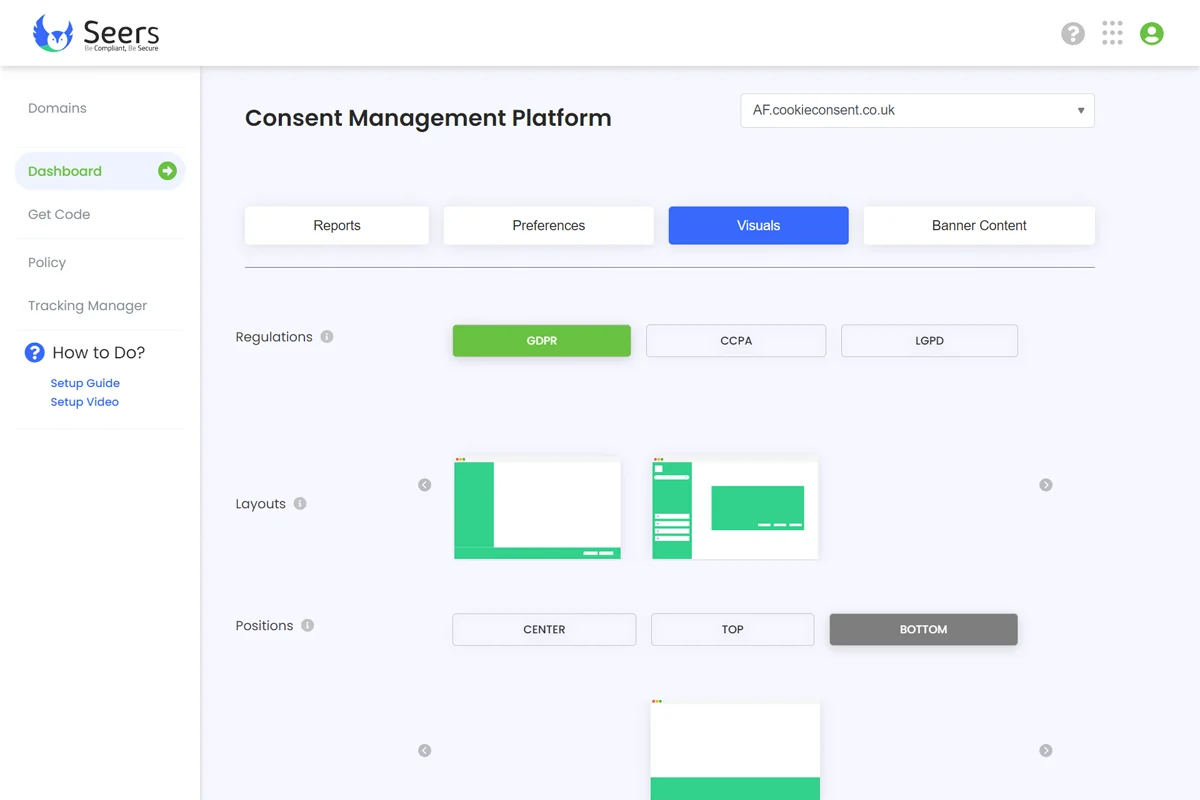Choose the LGPD regulation option
The height and width of the screenshot is (800, 1200).
click(x=929, y=341)
